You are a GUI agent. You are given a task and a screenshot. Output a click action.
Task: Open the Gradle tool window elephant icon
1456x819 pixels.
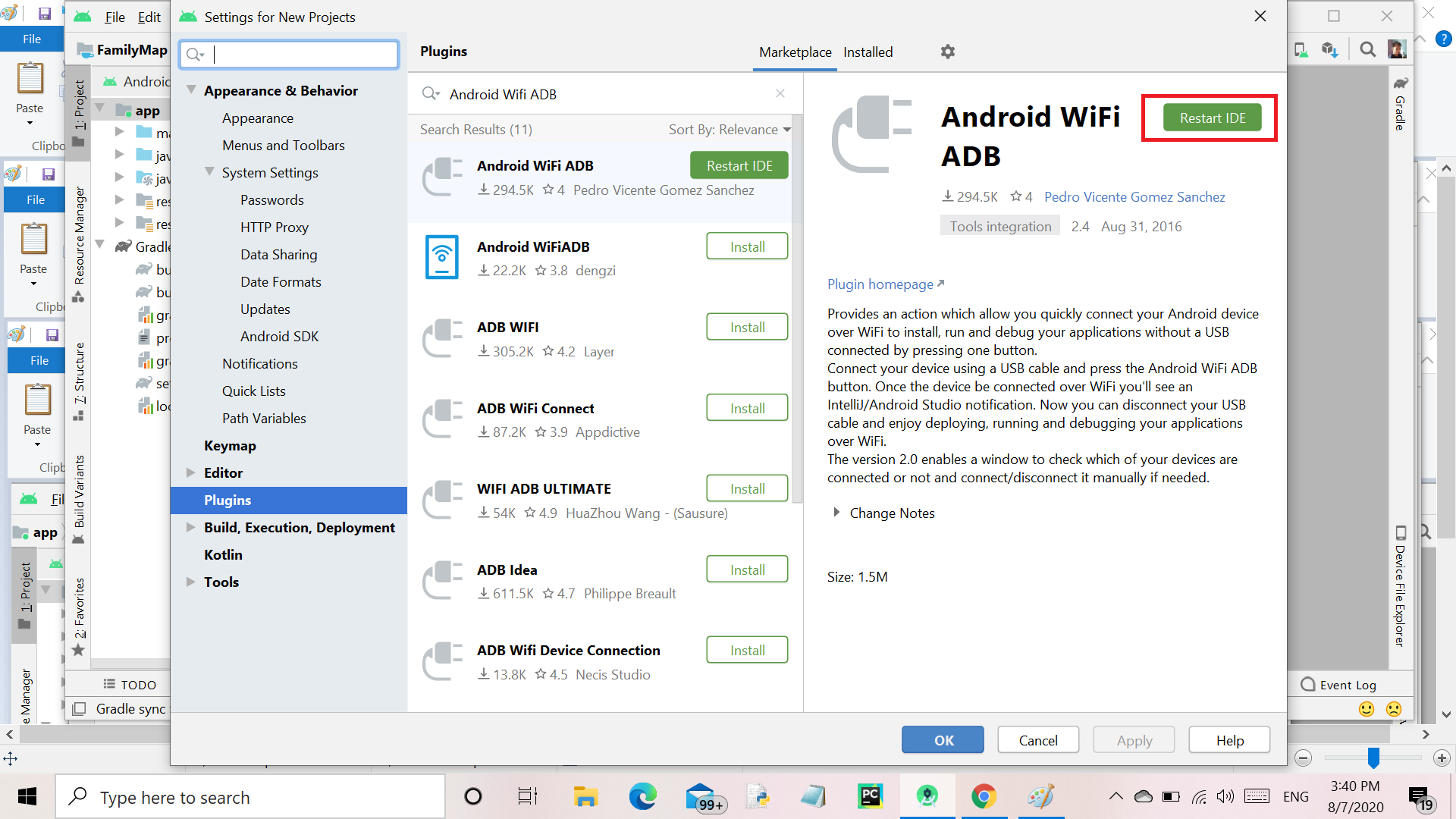[x=1401, y=82]
